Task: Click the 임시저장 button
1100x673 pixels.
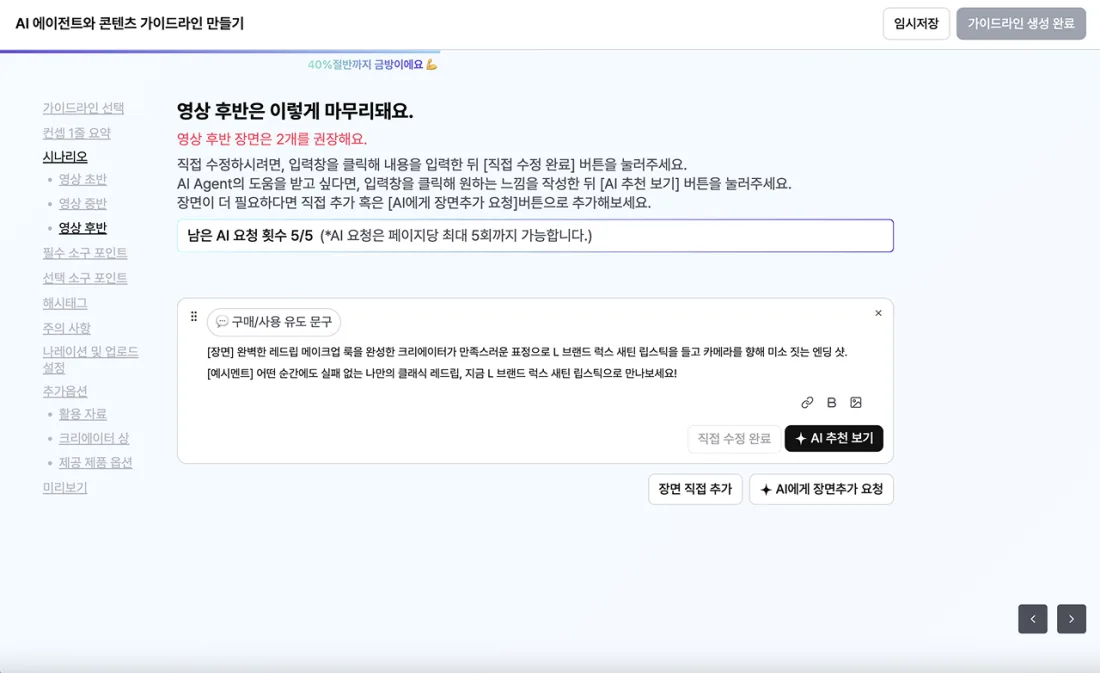Action: point(915,24)
